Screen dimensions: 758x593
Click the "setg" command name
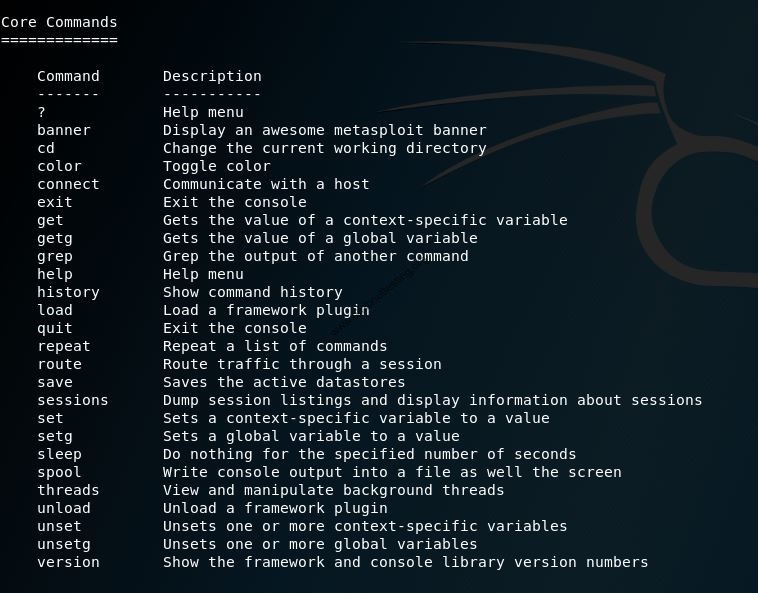[55, 436]
